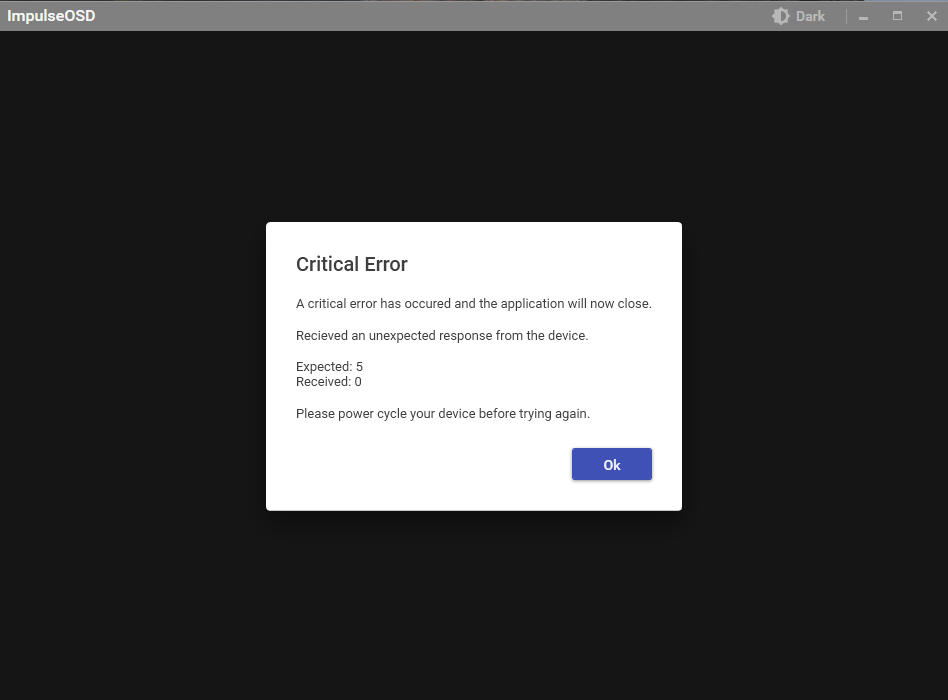Click the application closing notice text

point(473,303)
